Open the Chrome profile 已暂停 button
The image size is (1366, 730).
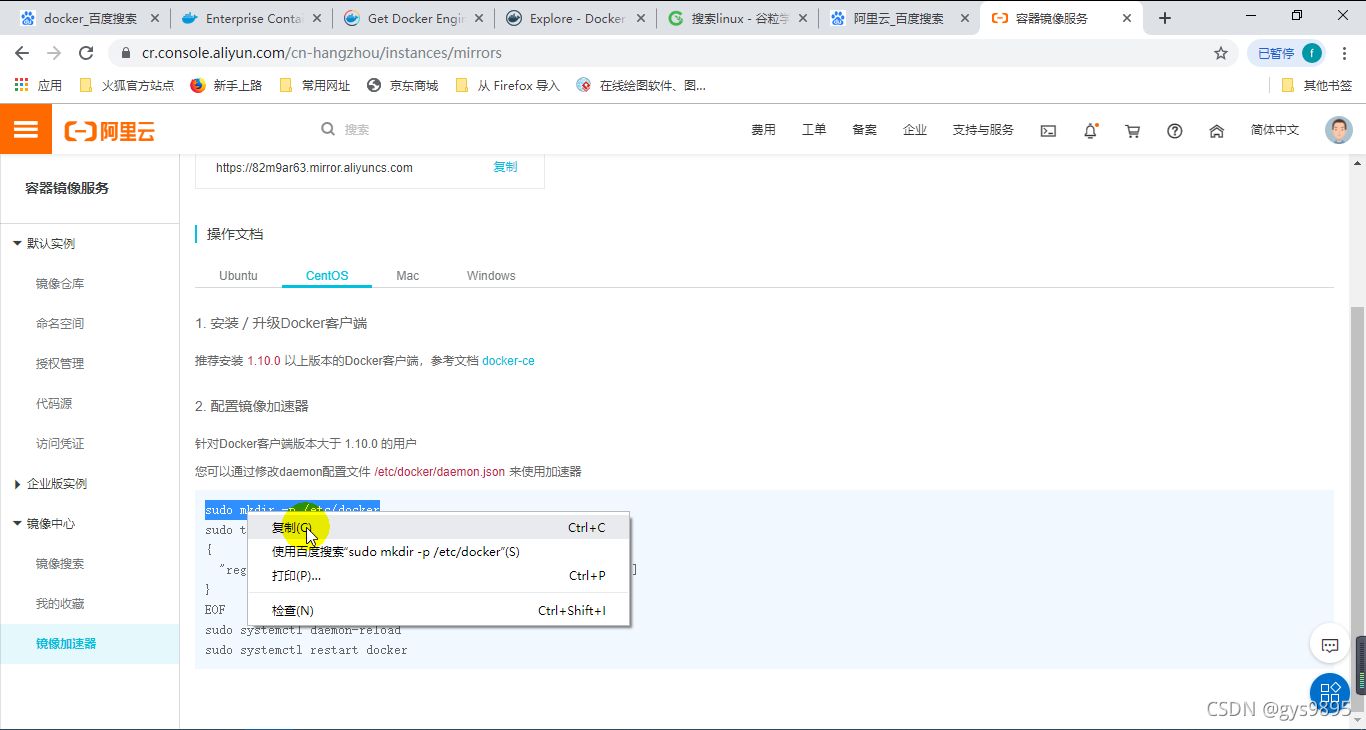[x=1287, y=53]
